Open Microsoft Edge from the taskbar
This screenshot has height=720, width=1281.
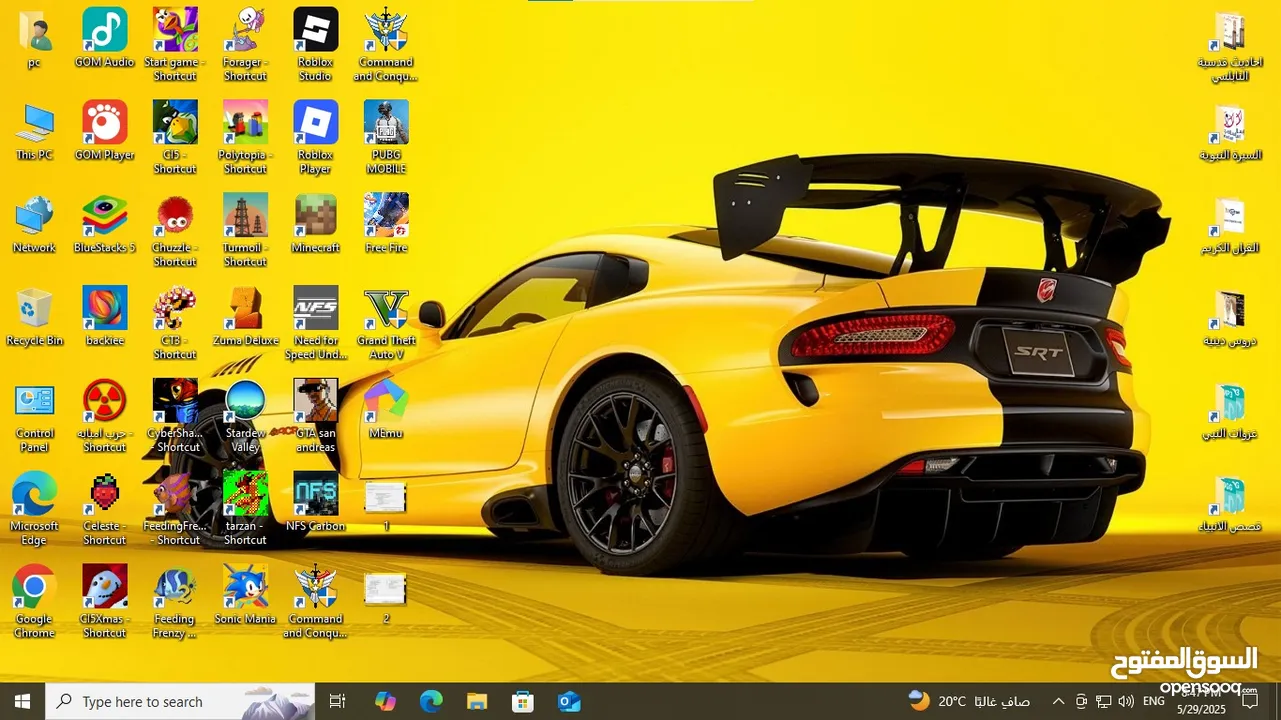click(431, 701)
